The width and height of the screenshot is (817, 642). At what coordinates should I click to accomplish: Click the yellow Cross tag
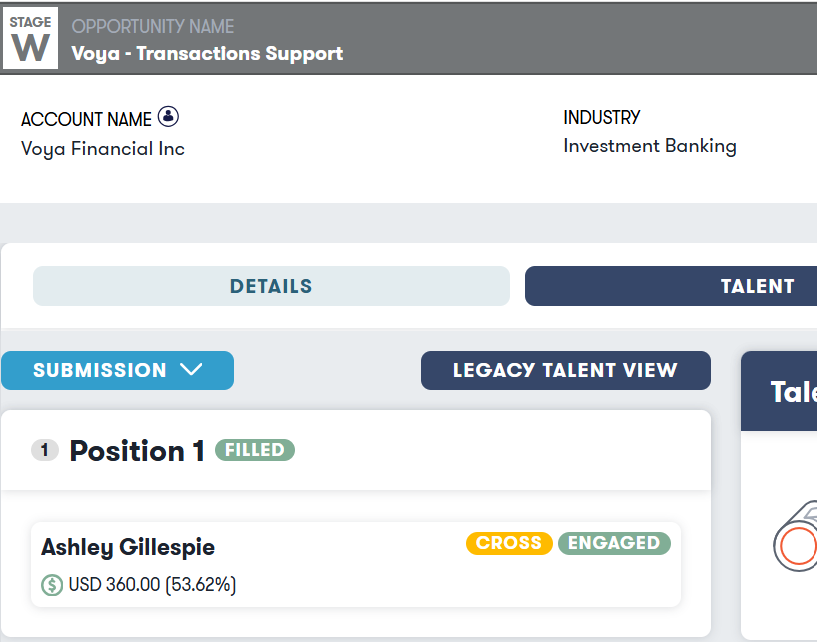coord(509,543)
